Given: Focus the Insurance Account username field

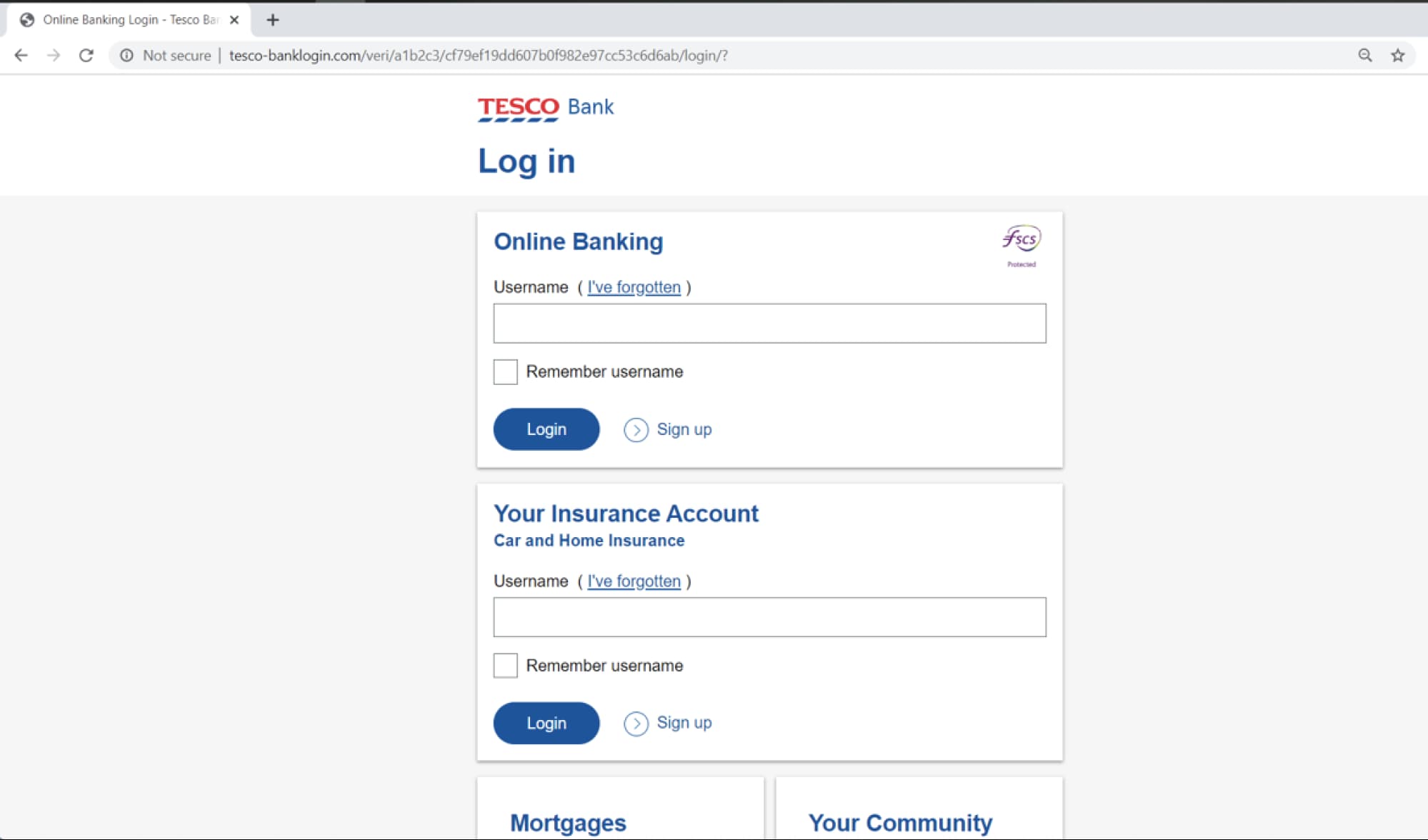Looking at the screenshot, I should click(769, 617).
